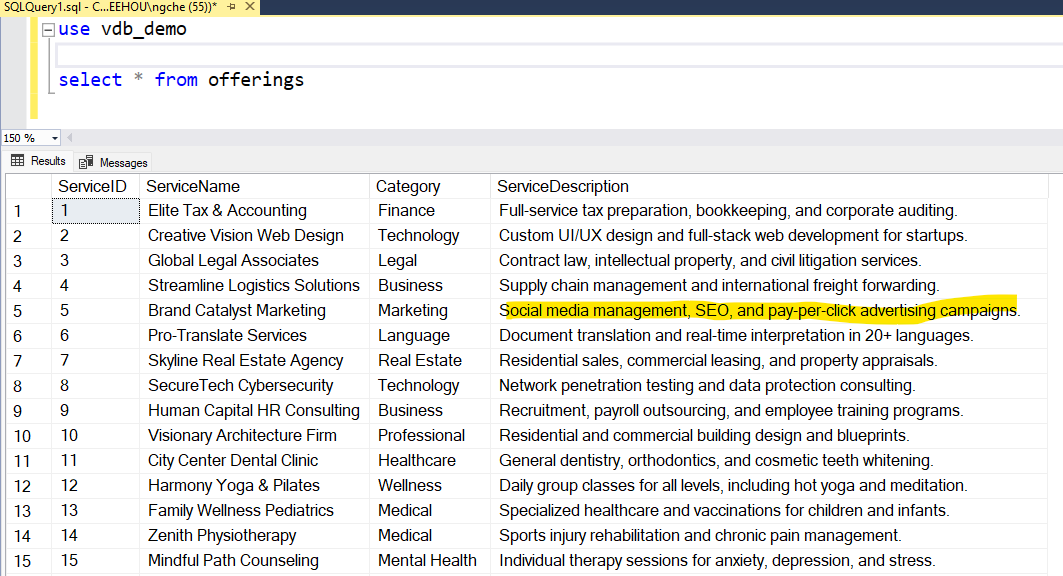Click the 'Mental Health' category cell
The image size is (1063, 576).
[x=427, y=561]
